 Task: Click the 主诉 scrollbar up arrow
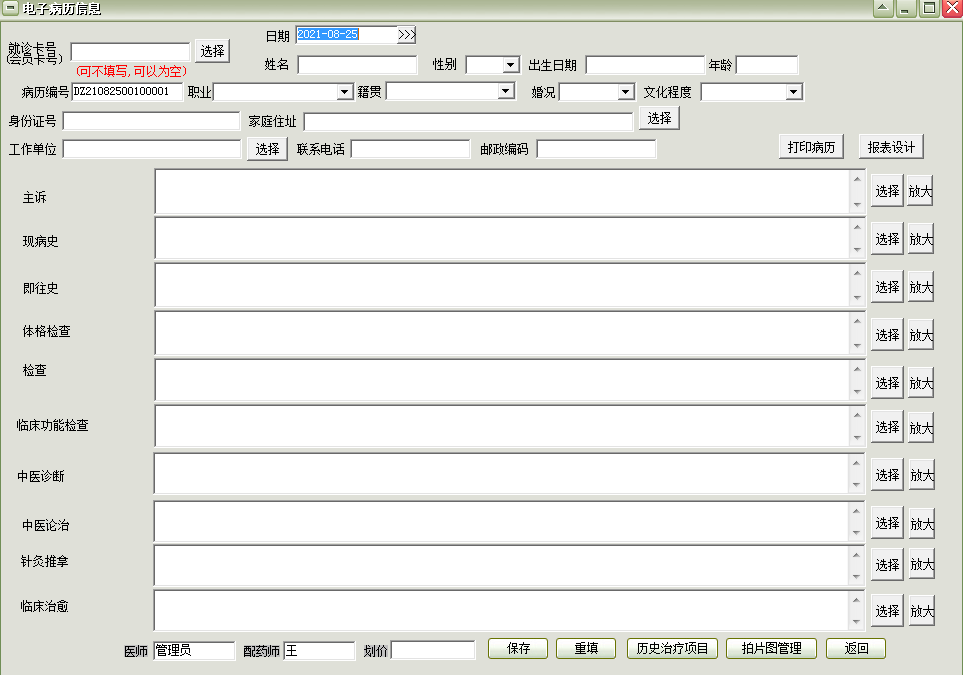[857, 179]
